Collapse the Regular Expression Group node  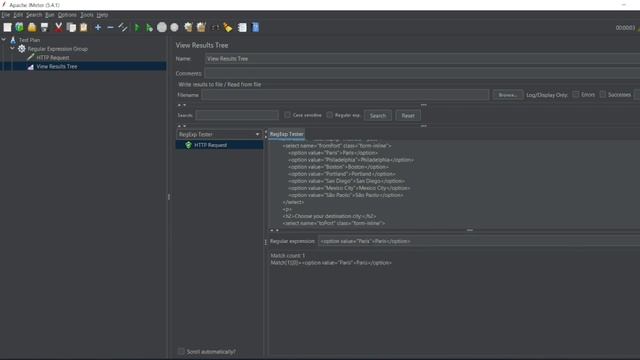(x=12, y=48)
